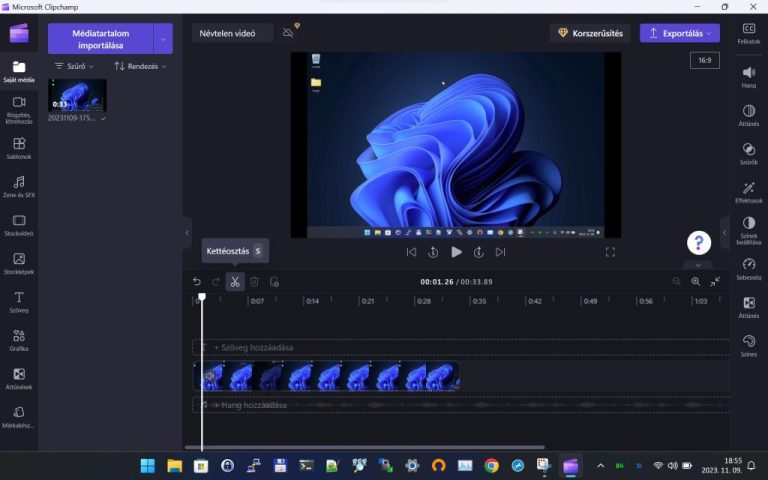The height and width of the screenshot is (480, 768).
Task: Open File Explorer from taskbar
Action: (x=174, y=465)
